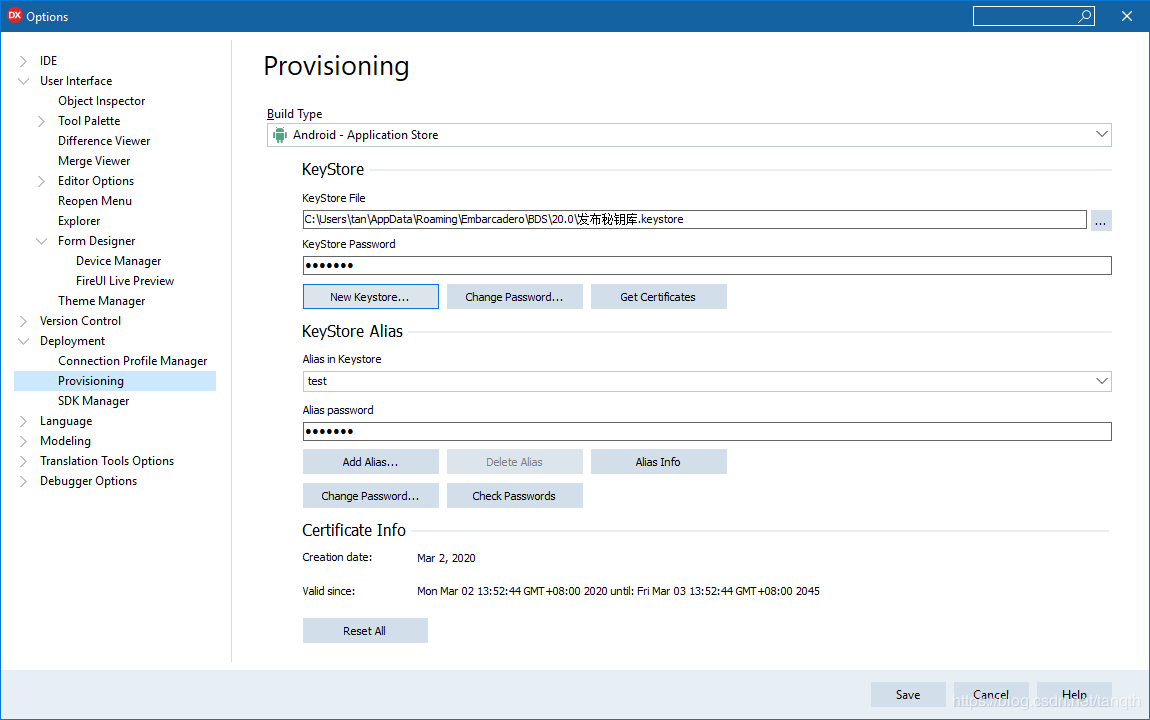This screenshot has width=1150, height=720.
Task: Focus the Alias password field
Action: click(x=707, y=431)
